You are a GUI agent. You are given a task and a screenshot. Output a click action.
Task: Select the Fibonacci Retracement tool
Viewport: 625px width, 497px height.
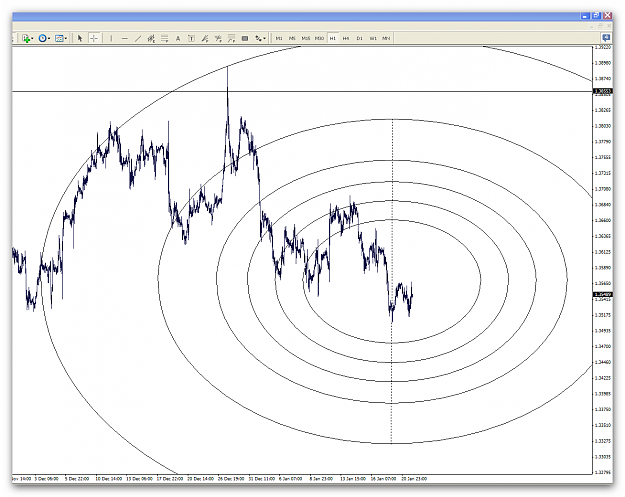164,38
